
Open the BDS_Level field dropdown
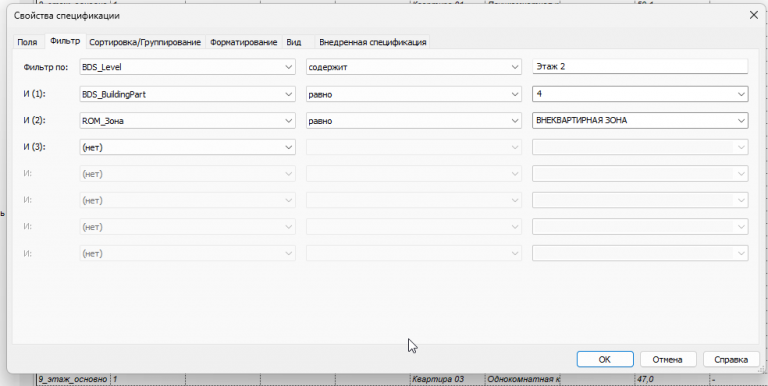click(x=188, y=67)
